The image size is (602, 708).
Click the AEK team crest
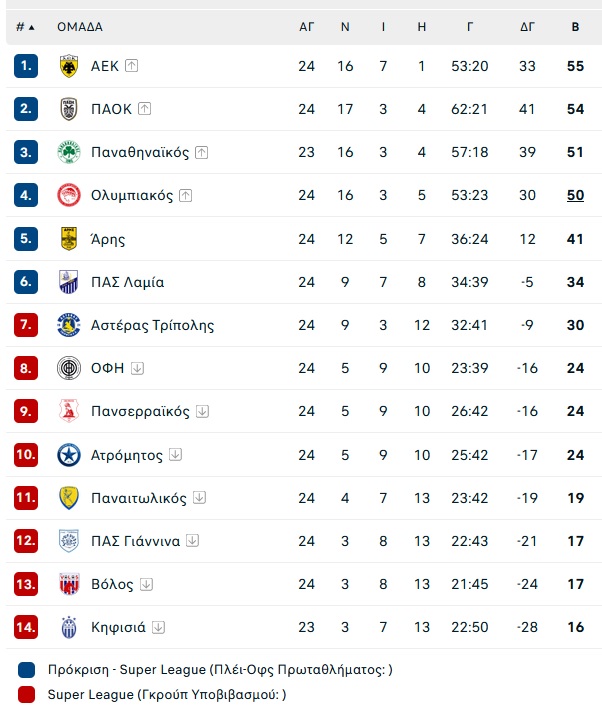coord(69,66)
